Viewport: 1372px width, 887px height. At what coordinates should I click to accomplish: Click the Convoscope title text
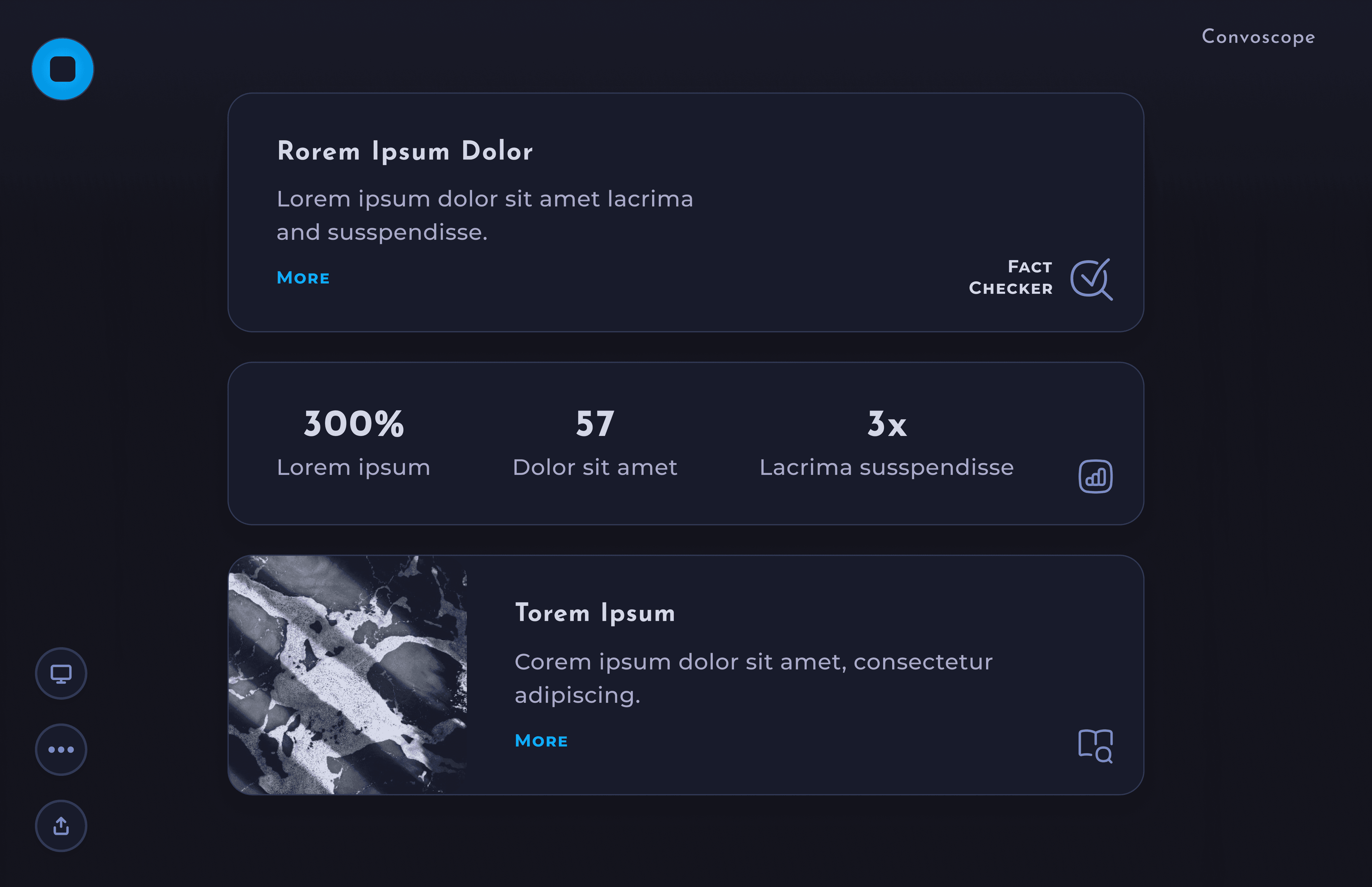[x=1258, y=37]
